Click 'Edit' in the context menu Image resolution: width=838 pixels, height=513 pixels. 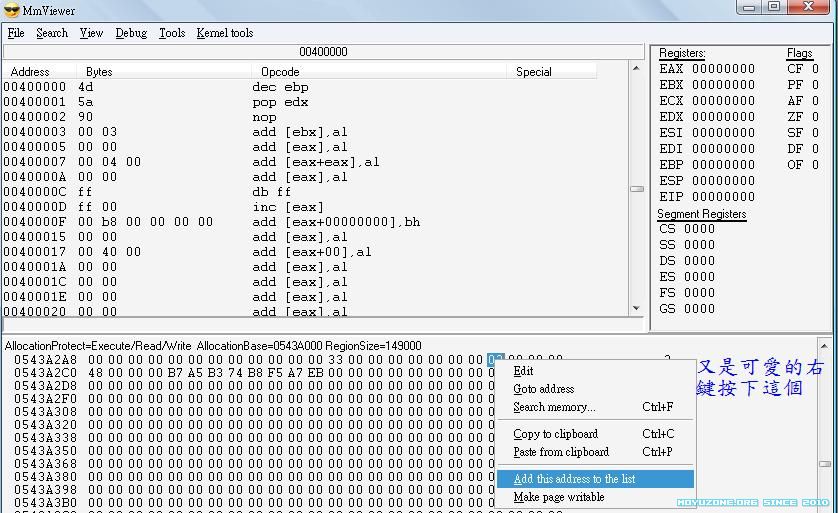click(523, 371)
